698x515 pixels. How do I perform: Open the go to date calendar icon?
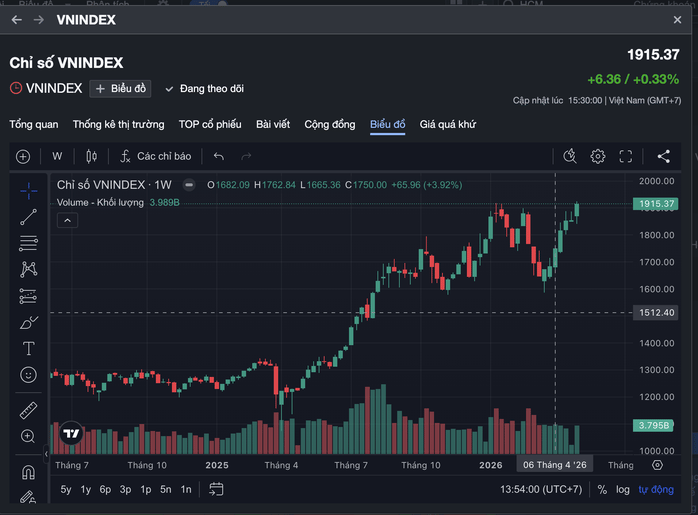(216, 489)
